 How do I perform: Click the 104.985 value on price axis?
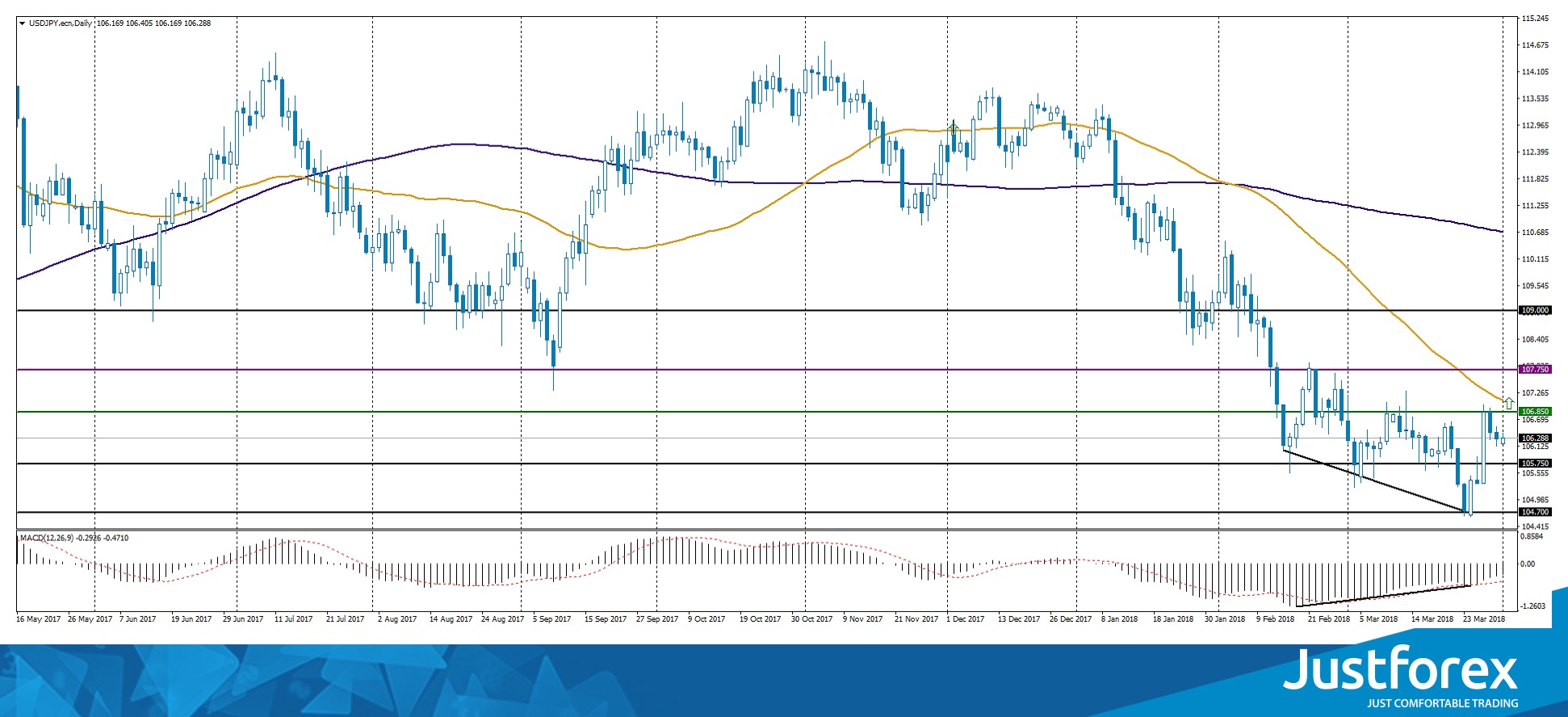click(x=1535, y=500)
